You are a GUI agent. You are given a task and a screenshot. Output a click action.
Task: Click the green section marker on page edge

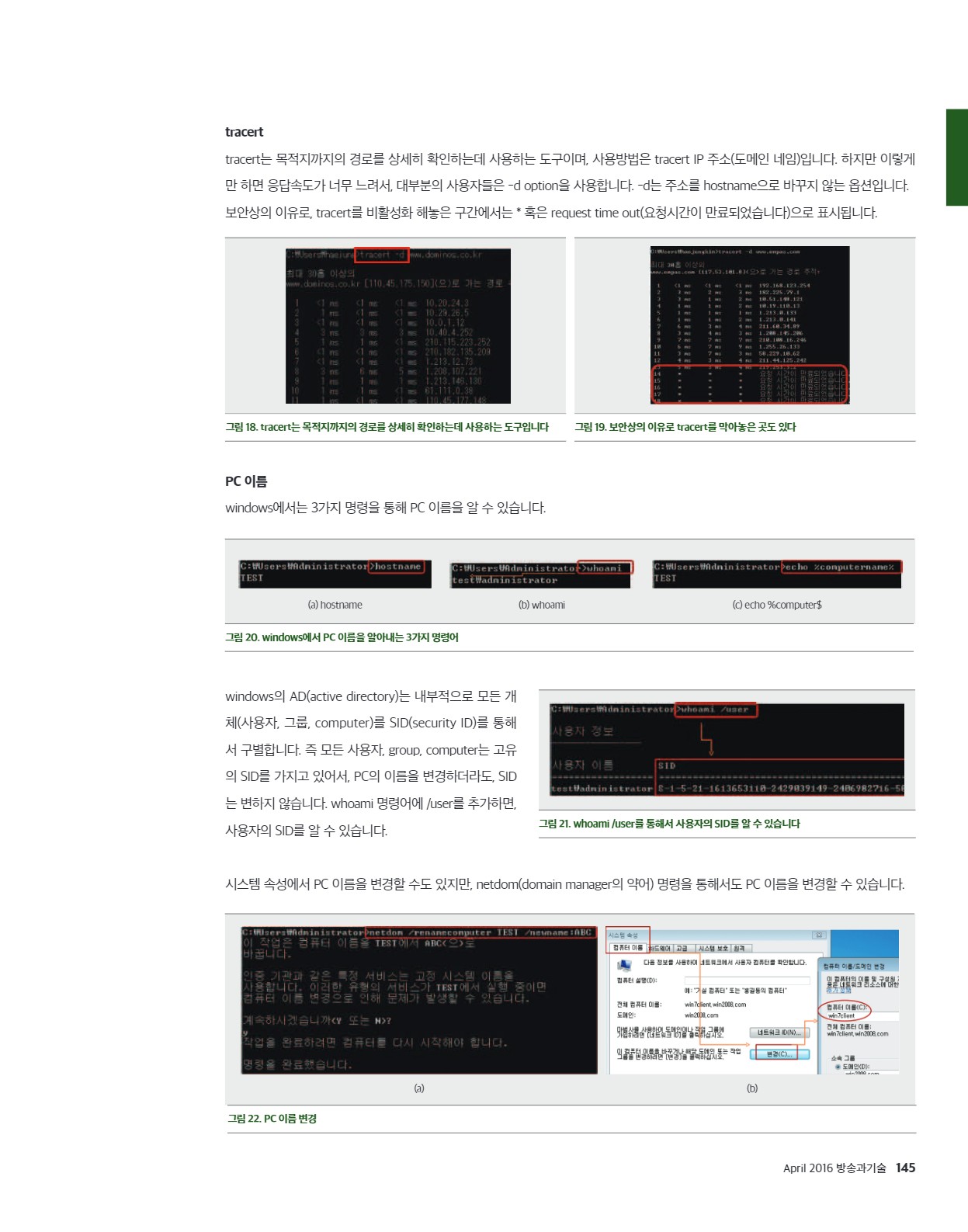(956, 158)
